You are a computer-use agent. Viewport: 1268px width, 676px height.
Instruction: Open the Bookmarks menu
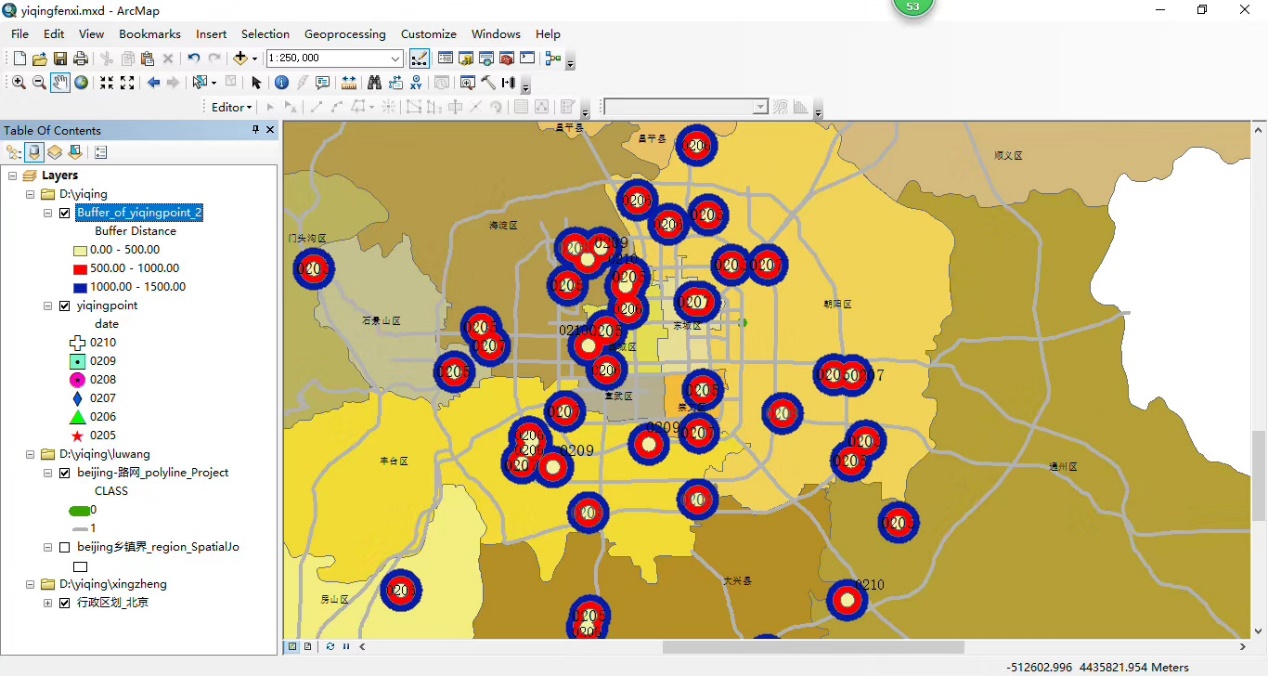149,34
